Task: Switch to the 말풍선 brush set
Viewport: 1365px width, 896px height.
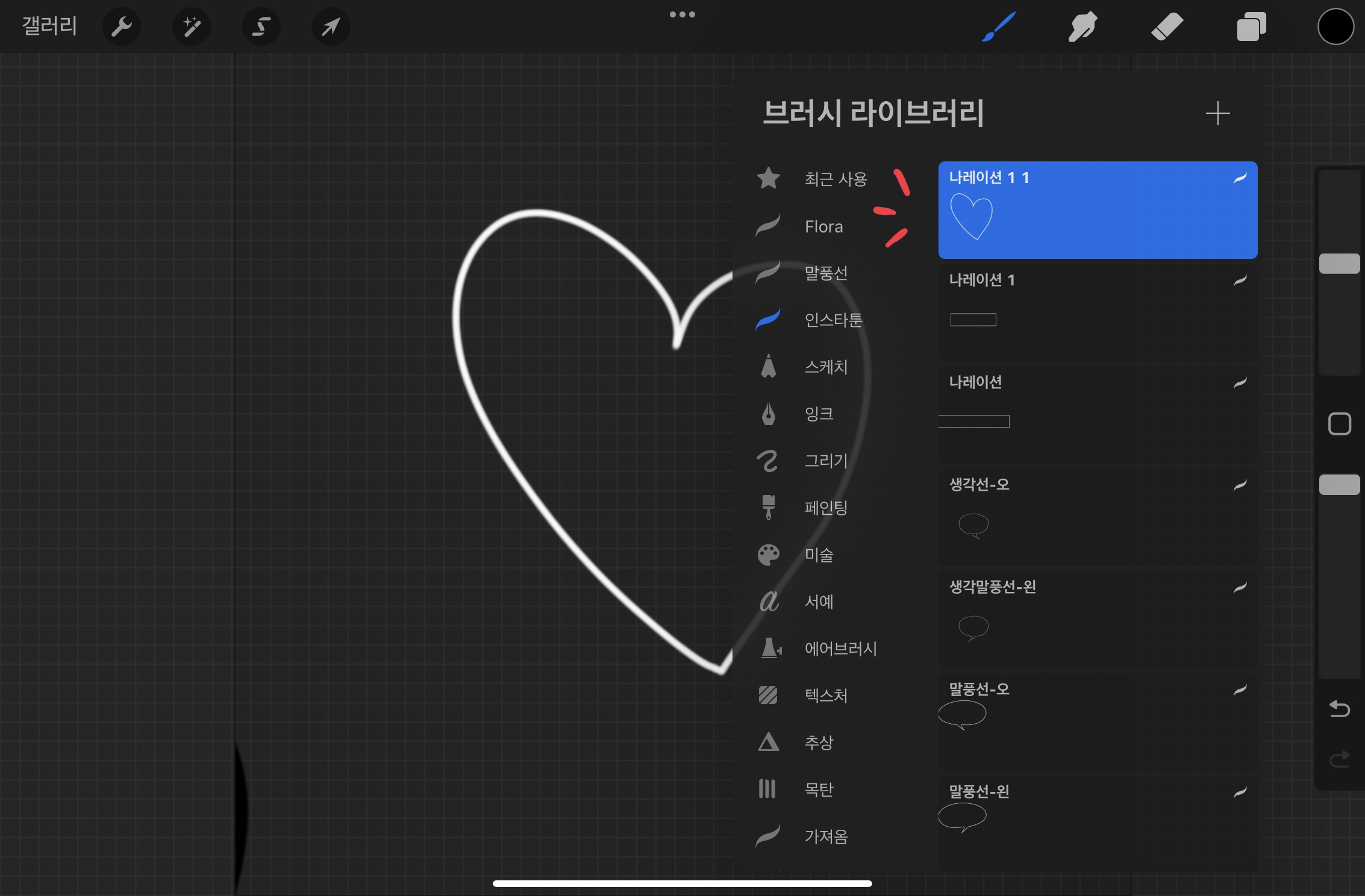Action: point(825,273)
